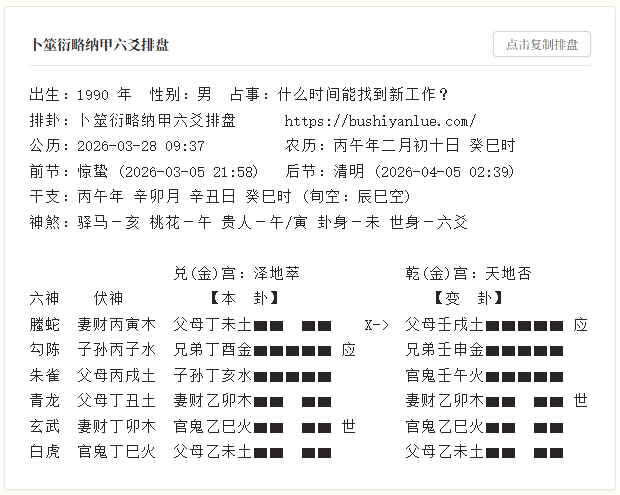Select the 出生：1990 年 birth year text
This screenshot has width=620, height=495.
coord(81,95)
